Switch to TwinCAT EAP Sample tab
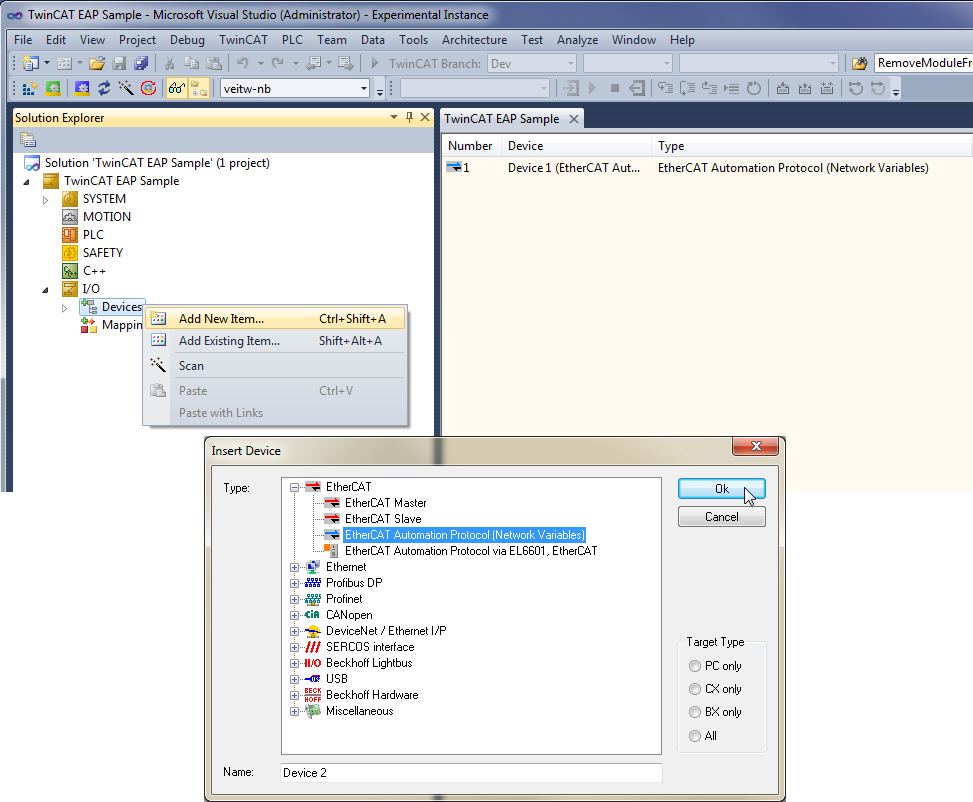The width and height of the screenshot is (973, 802). pos(501,119)
